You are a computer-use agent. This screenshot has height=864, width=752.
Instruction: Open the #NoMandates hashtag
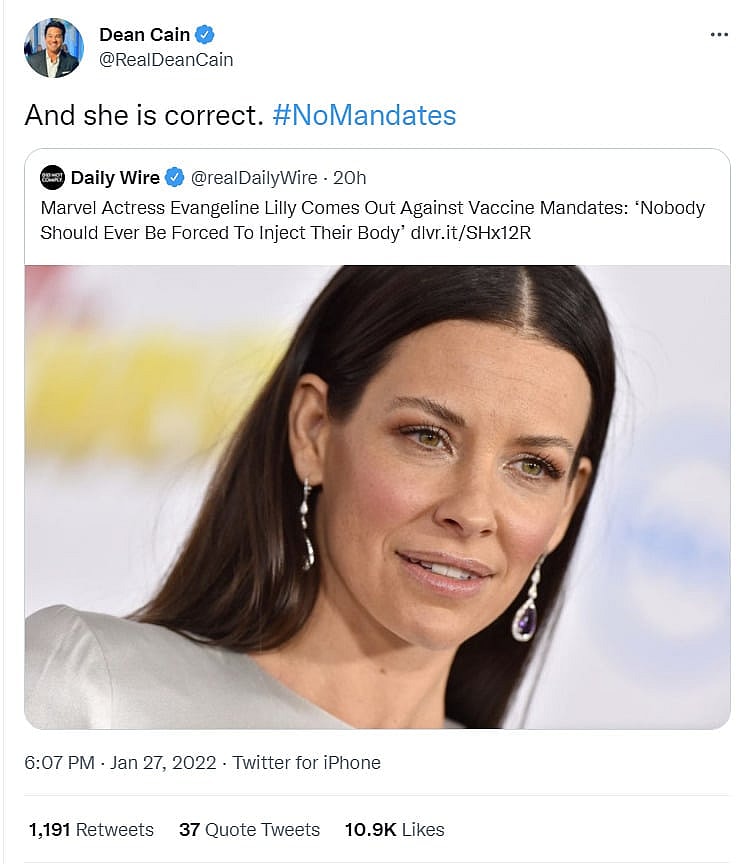364,115
